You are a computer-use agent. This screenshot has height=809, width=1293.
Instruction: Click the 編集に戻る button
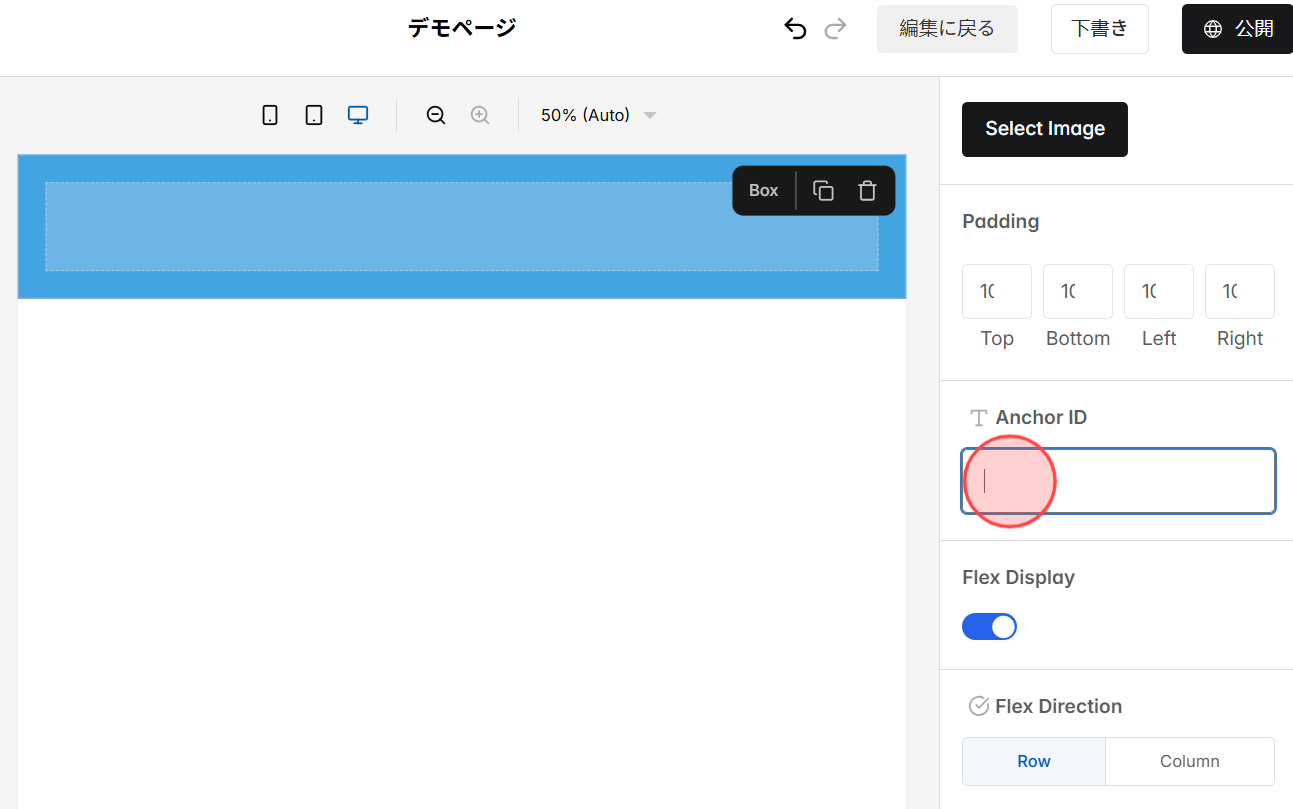[947, 28]
